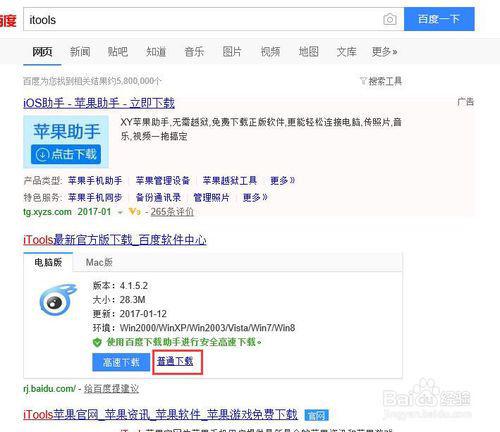Open the 图片 tab

(x=232, y=52)
